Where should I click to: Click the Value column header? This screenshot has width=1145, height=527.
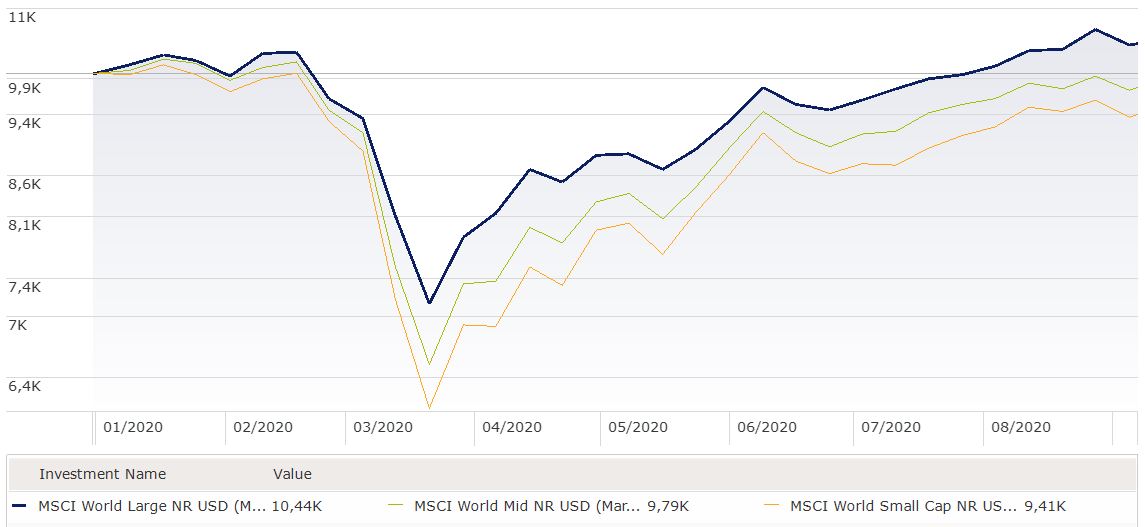point(292,474)
